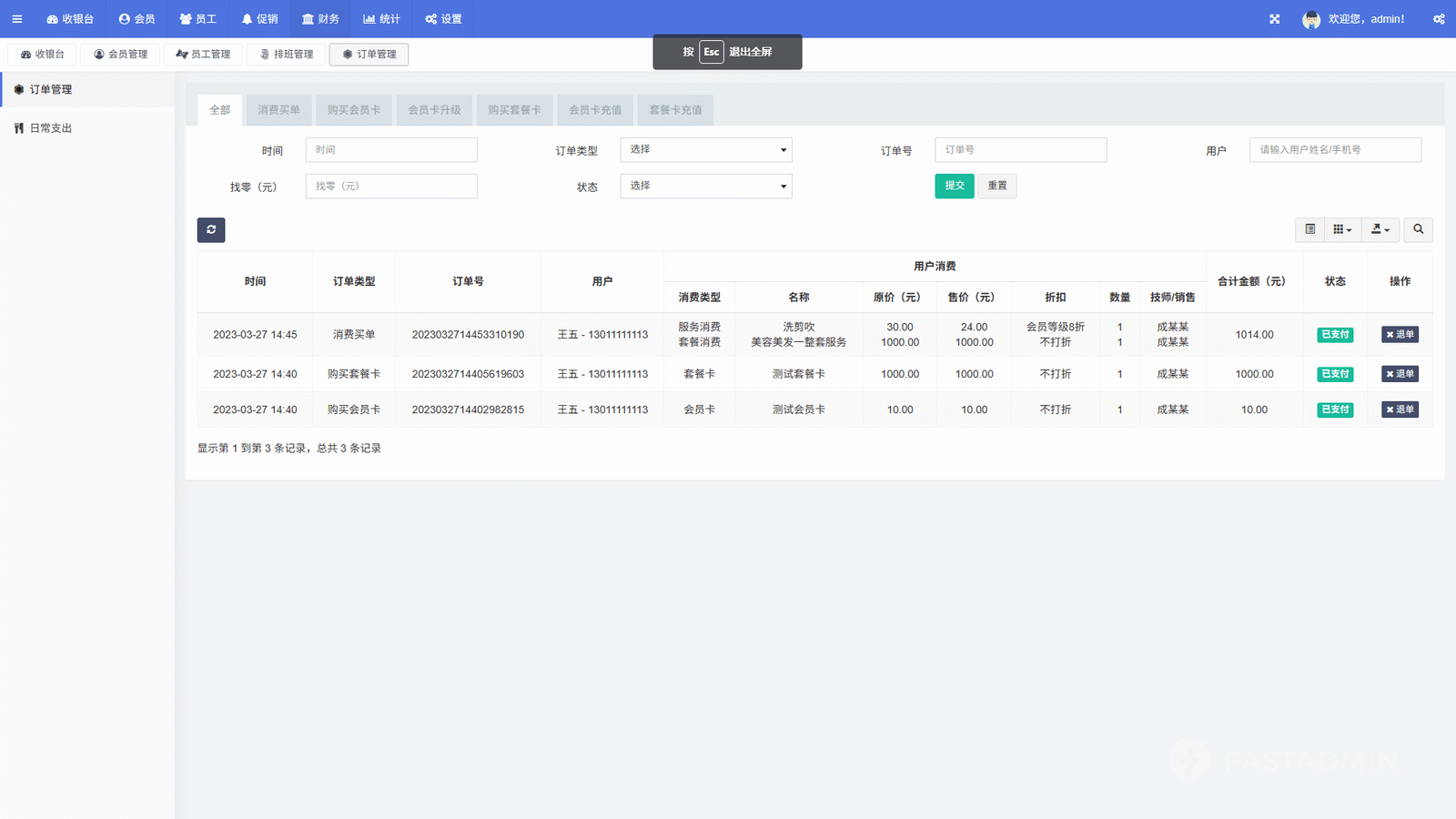Open the export data dropdown
The image size is (1456, 819).
[1380, 229]
